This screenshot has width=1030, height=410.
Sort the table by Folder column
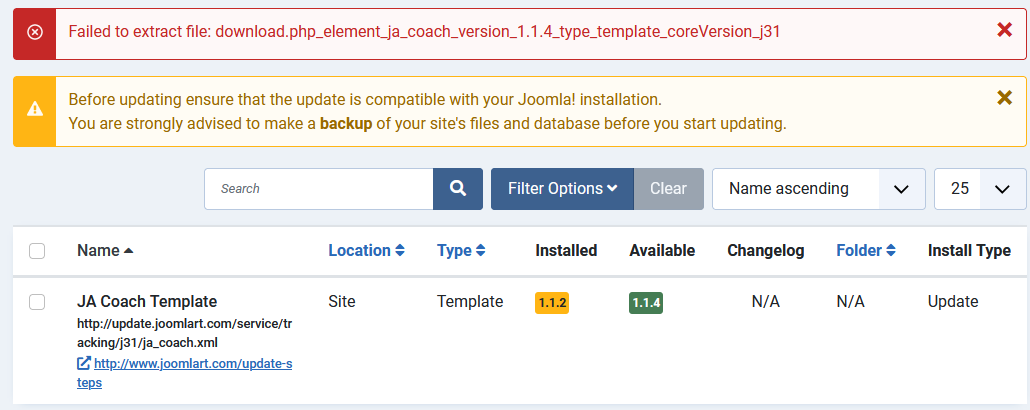[x=866, y=251]
